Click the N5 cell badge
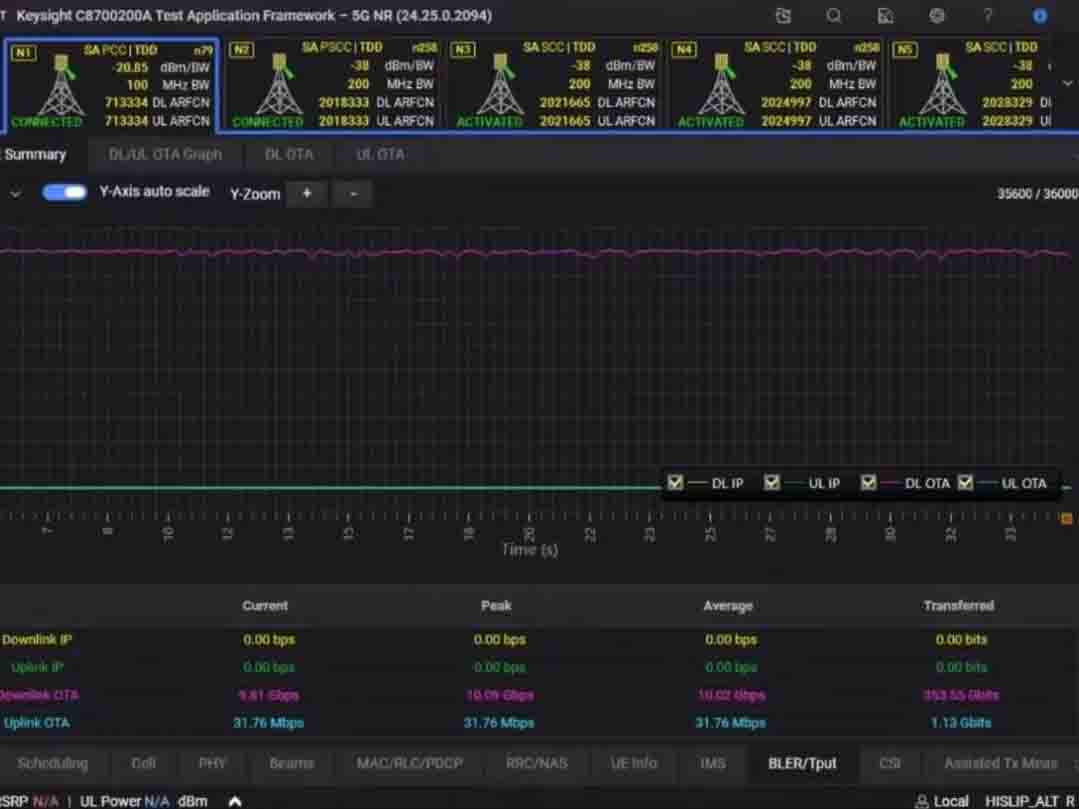 pos(905,50)
